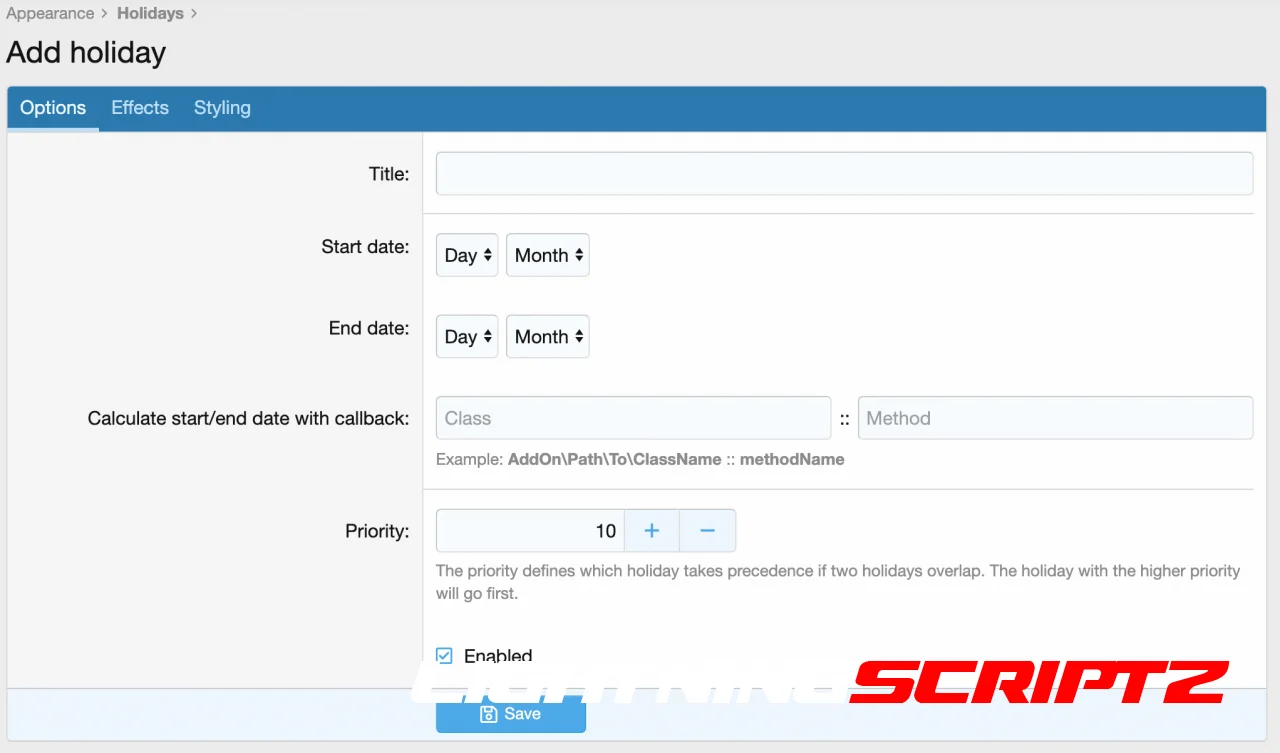
Task: Focus the Title text field
Action: 844,174
